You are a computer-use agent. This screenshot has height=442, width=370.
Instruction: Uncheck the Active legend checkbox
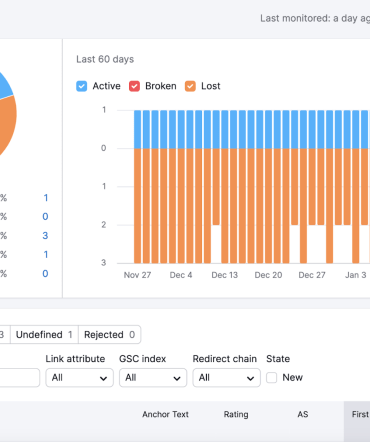coord(82,86)
